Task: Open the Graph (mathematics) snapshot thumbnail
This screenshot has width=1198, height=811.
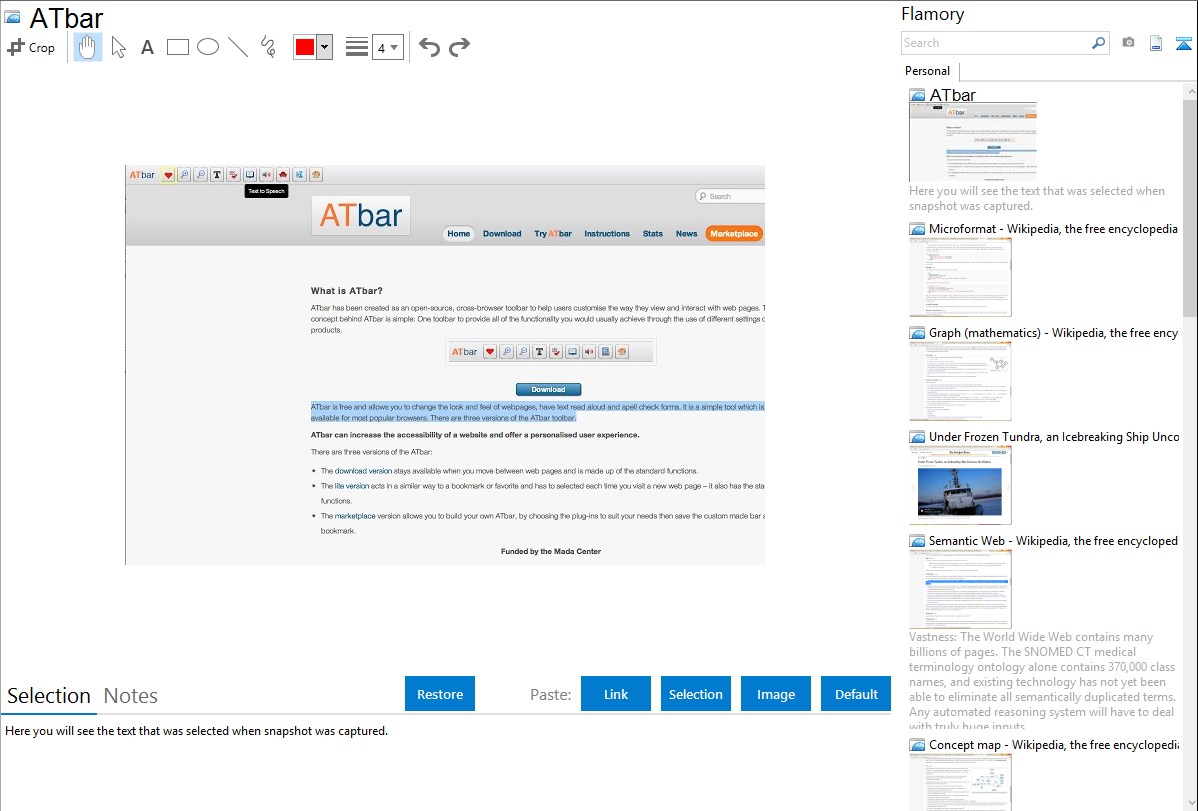Action: (x=960, y=381)
